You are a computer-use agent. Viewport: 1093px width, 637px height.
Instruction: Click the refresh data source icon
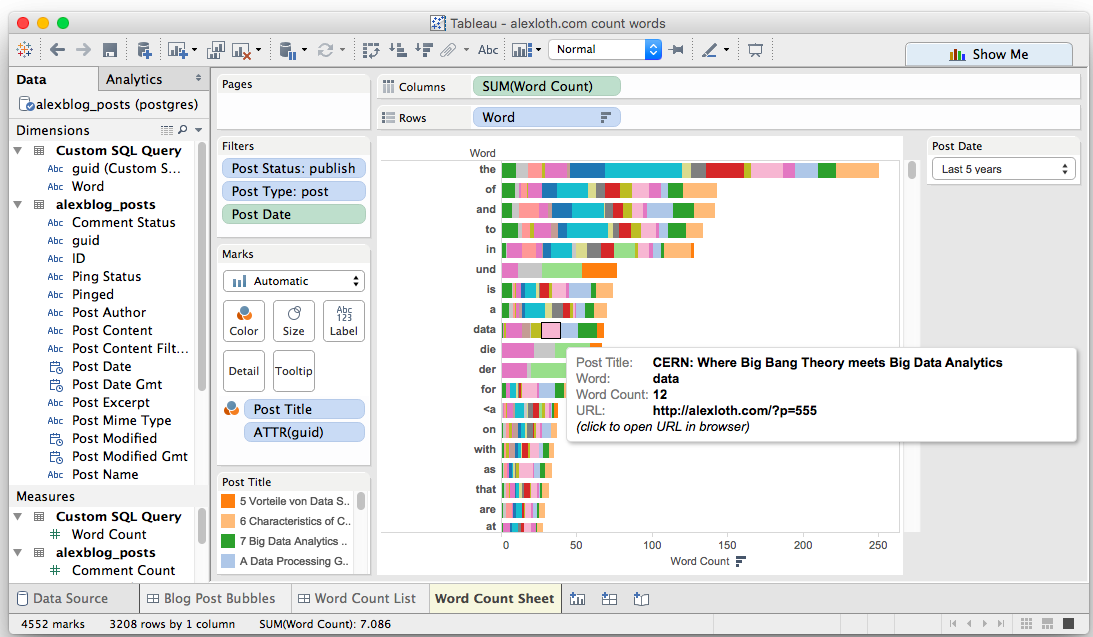[324, 49]
